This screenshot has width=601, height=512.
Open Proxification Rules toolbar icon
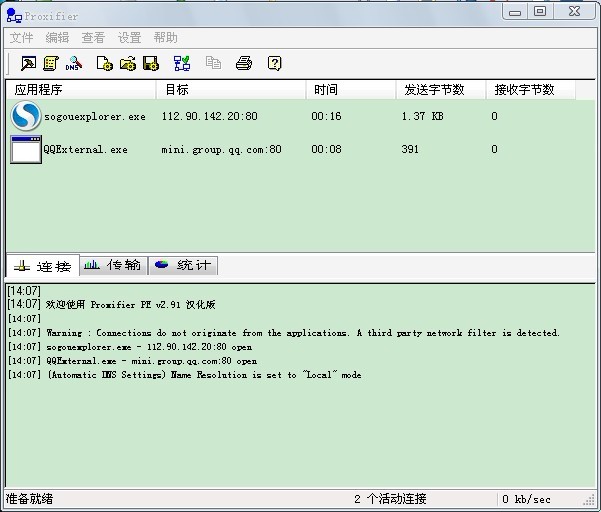click(51, 63)
